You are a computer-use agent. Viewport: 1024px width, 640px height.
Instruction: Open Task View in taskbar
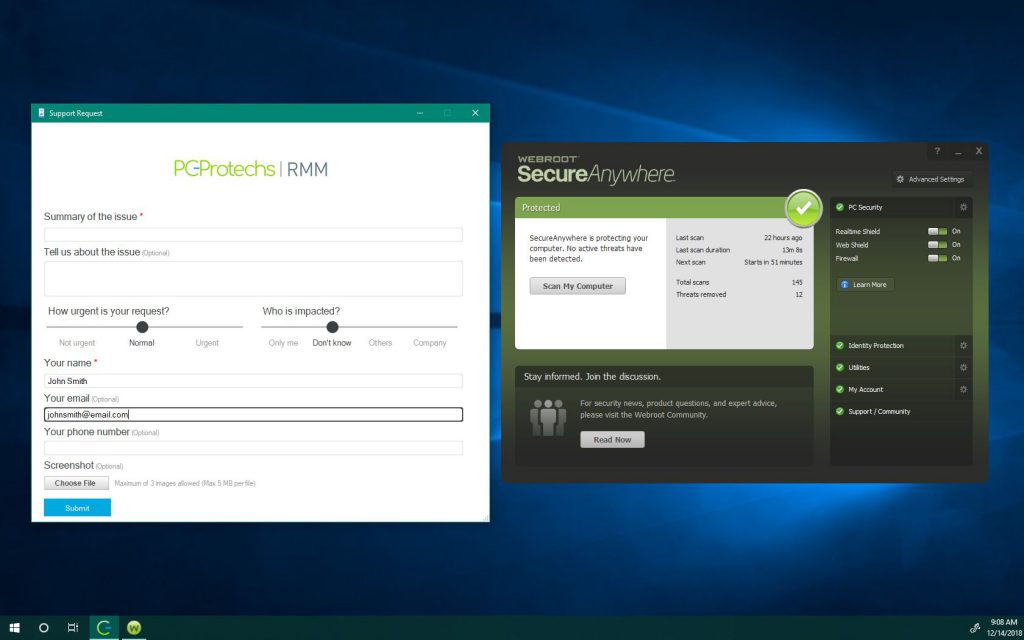point(73,628)
